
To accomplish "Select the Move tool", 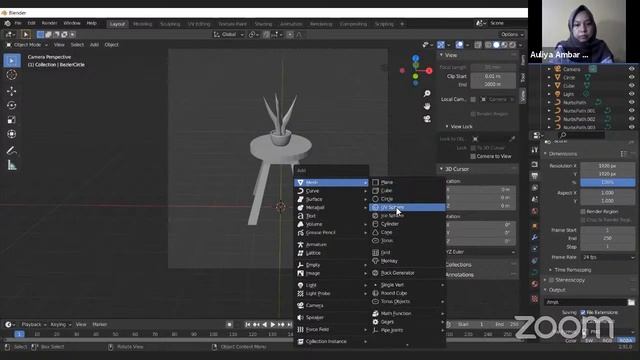I will point(12,91).
